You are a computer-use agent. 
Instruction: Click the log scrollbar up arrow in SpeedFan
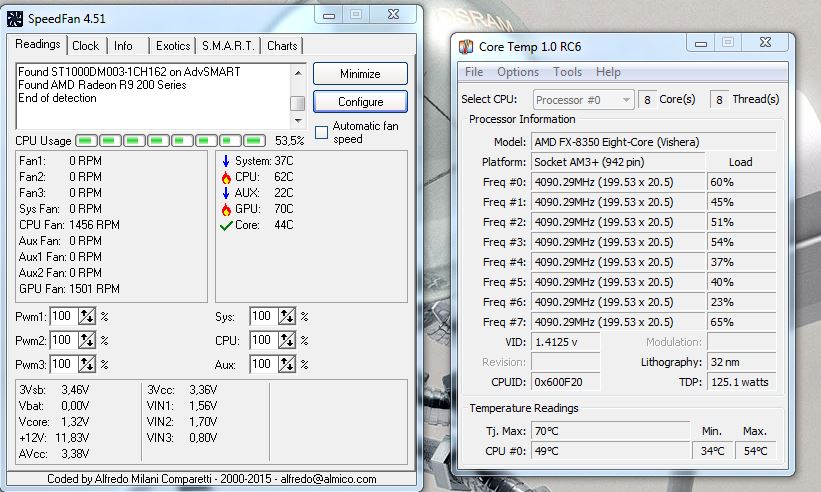(297, 72)
